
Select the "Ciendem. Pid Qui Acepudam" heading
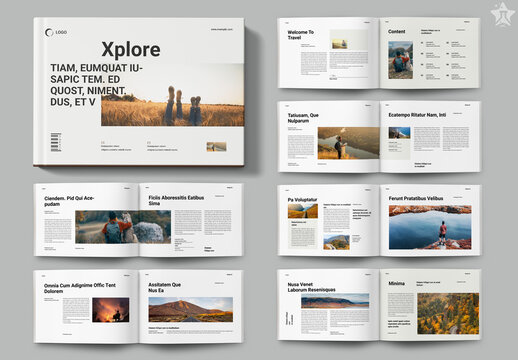tap(69, 201)
